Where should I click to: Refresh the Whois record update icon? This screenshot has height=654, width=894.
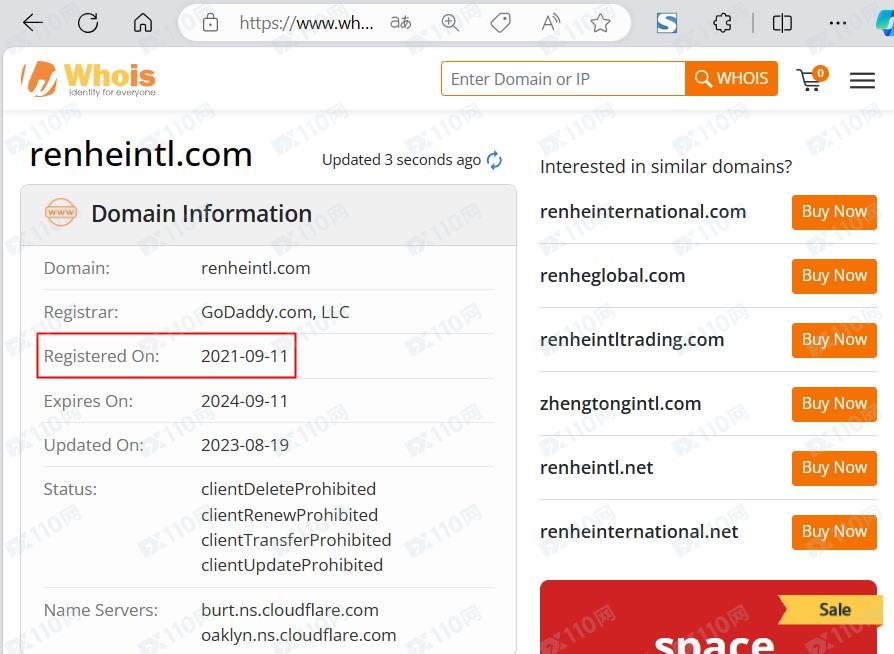coord(494,160)
